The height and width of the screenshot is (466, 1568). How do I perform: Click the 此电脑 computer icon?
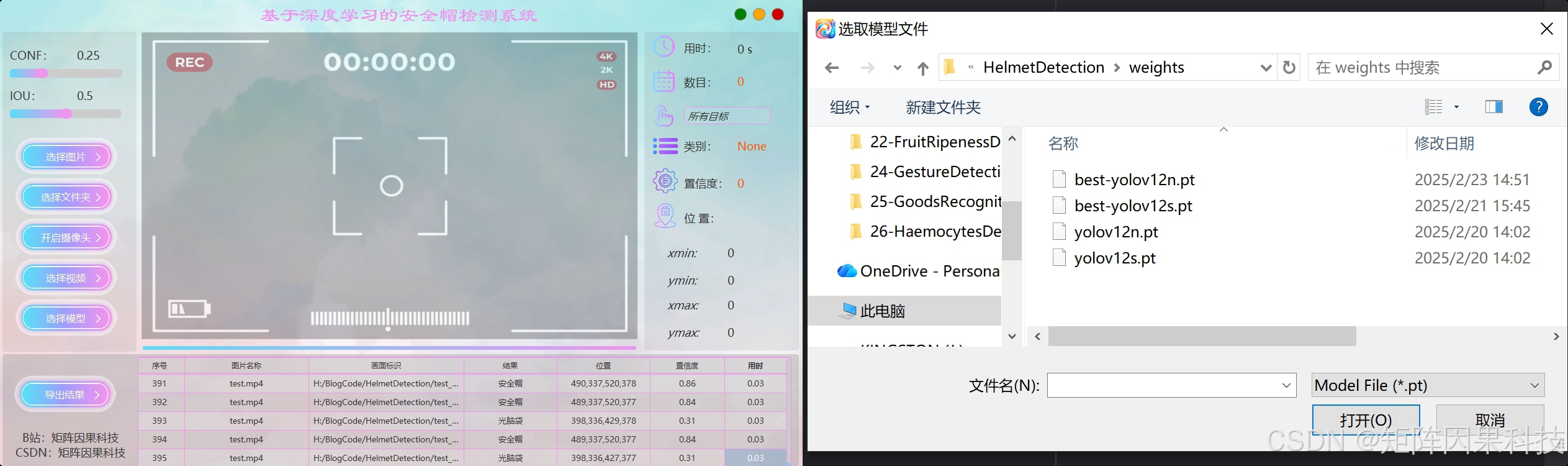[847, 310]
